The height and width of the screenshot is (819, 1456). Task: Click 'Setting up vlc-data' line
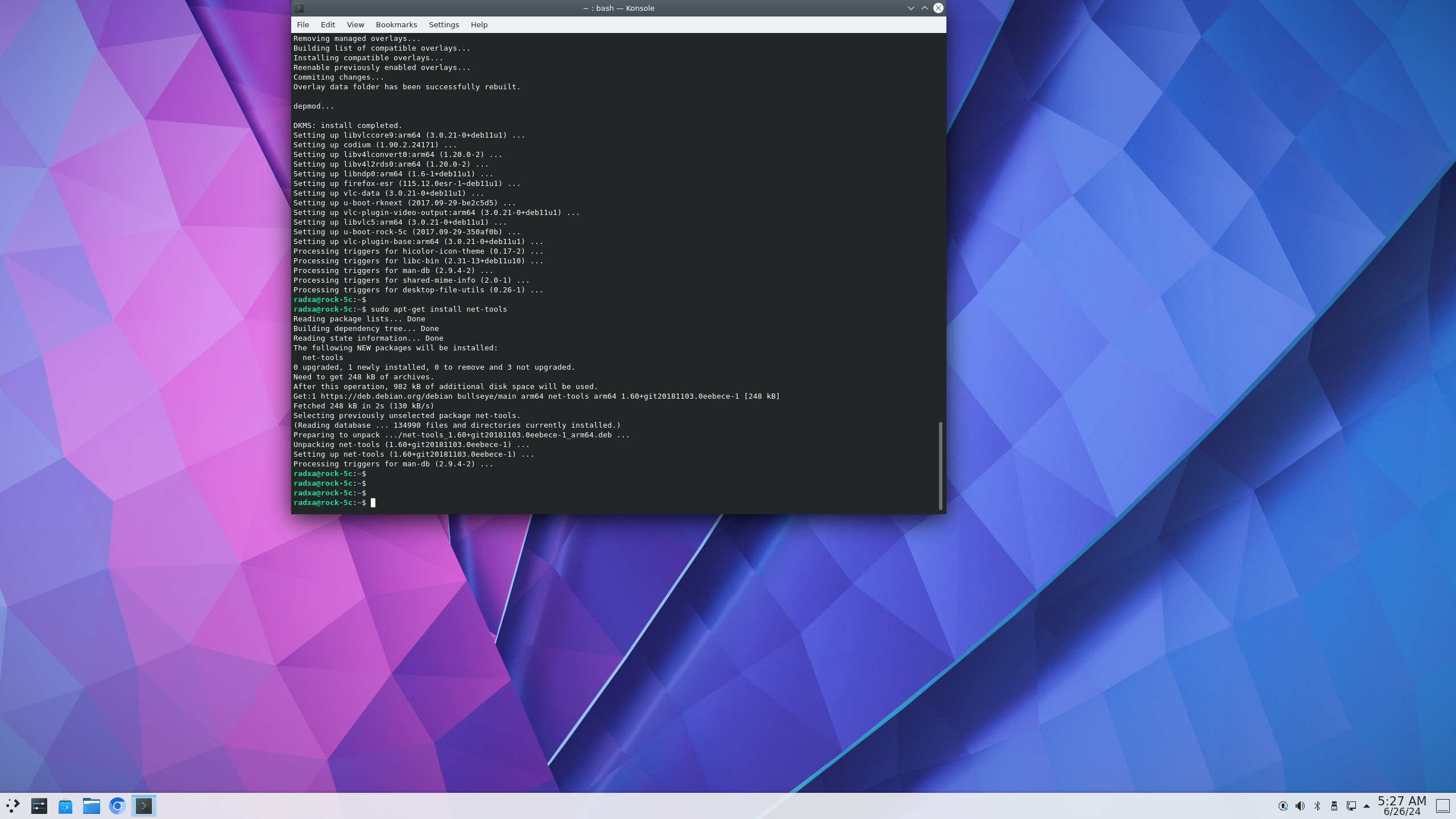[x=388, y=193]
